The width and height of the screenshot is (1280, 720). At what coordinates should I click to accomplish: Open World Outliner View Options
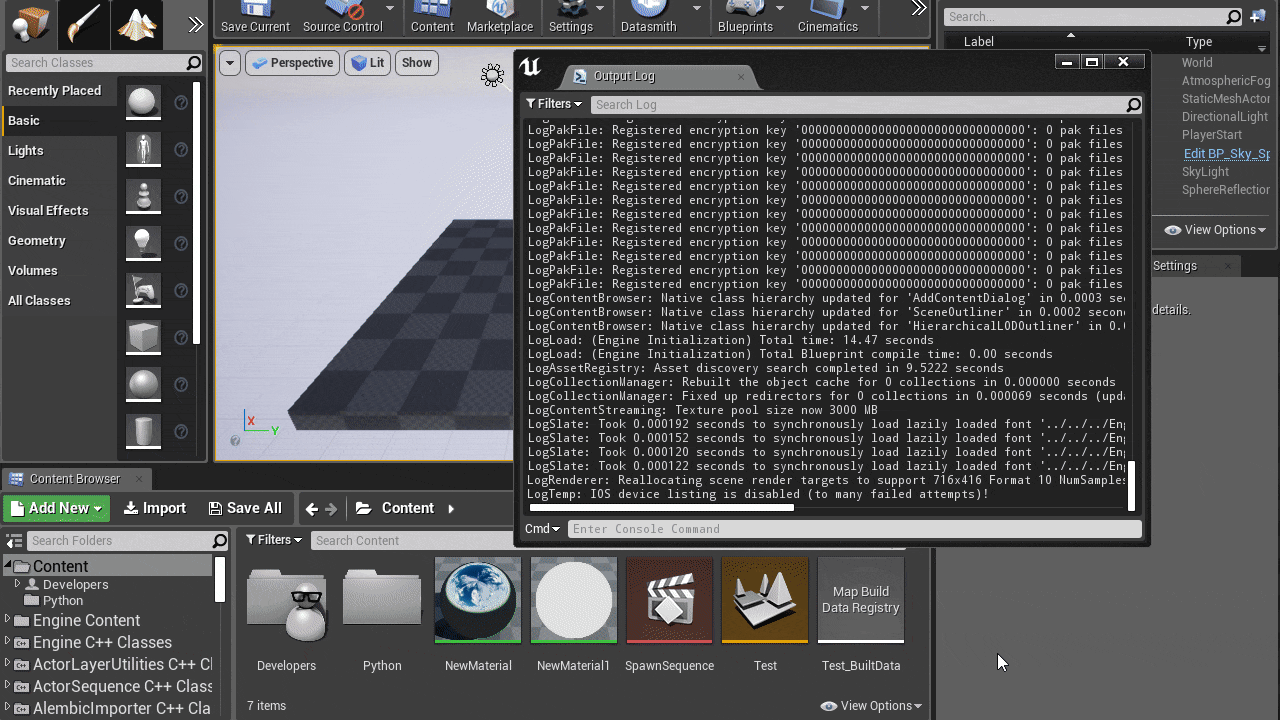point(1216,230)
